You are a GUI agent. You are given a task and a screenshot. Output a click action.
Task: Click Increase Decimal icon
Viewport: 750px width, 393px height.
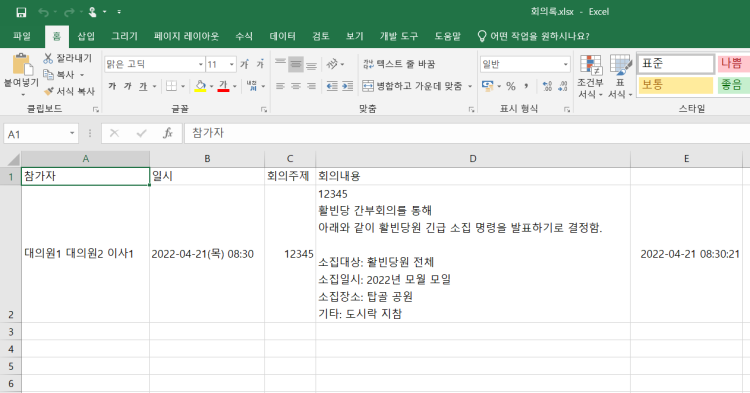pos(547,86)
